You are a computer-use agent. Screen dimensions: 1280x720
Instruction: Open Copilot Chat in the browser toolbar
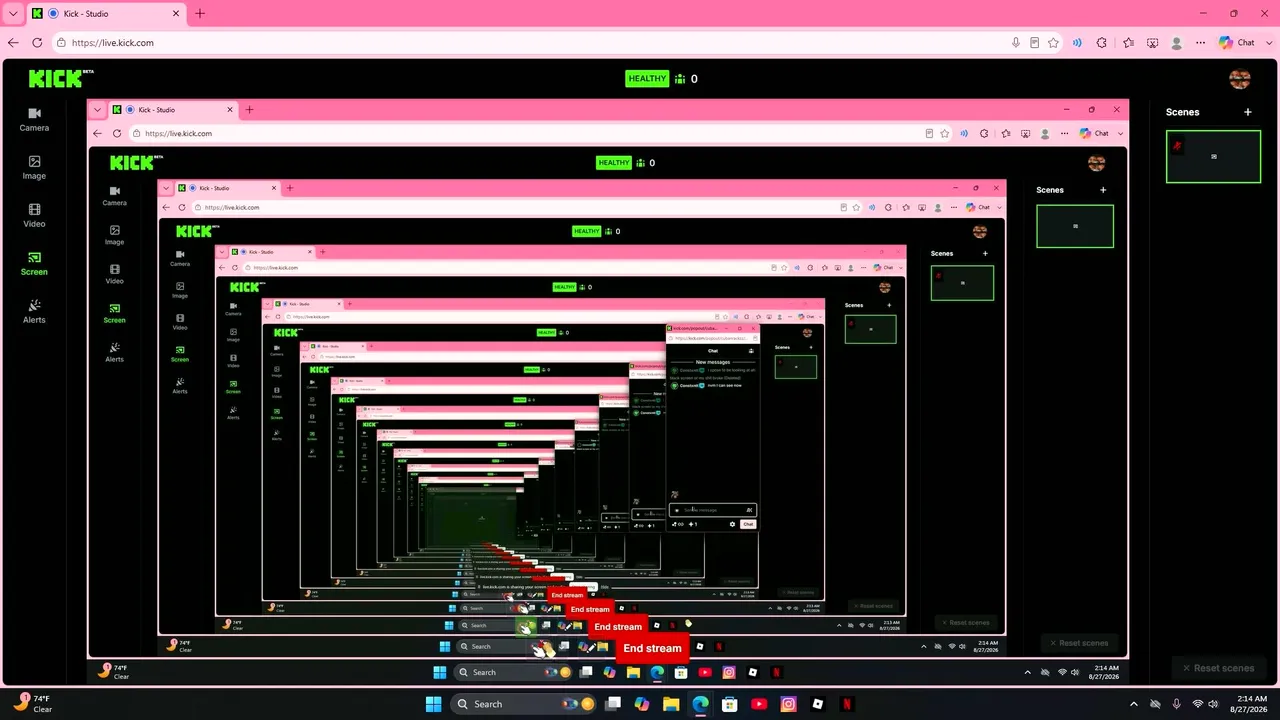1237,43
